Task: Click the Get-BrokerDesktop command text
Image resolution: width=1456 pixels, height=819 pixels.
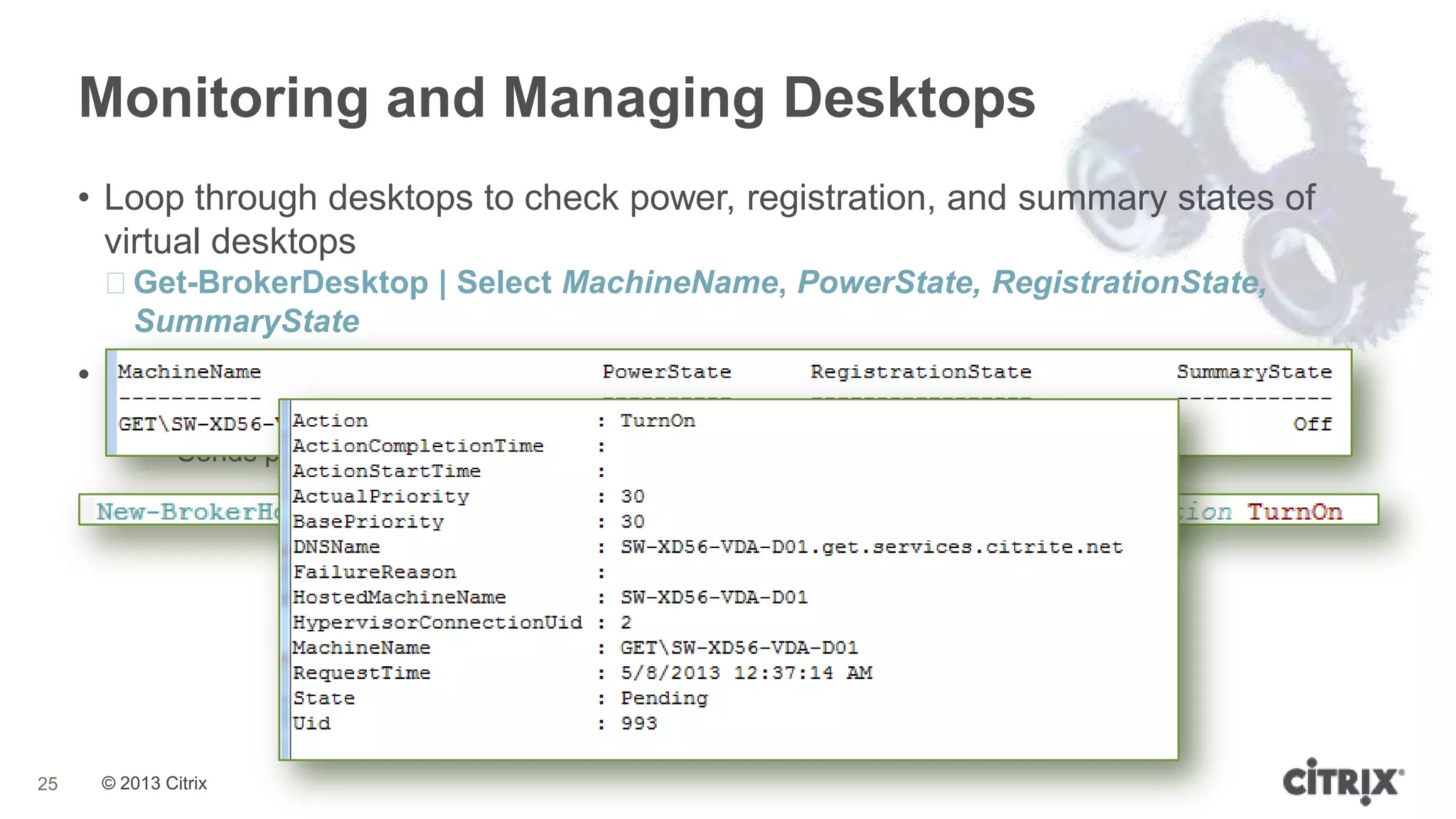Action: coord(281,282)
